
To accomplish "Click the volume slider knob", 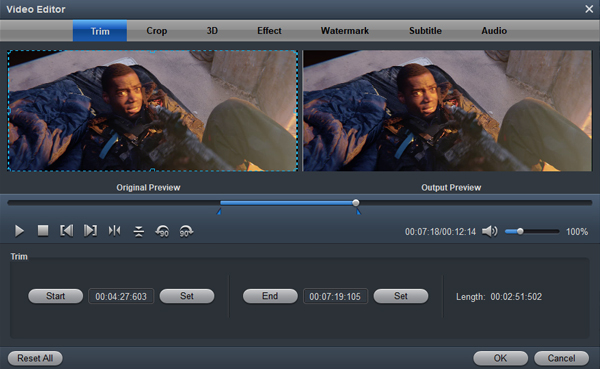I will pyautogui.click(x=520, y=231).
